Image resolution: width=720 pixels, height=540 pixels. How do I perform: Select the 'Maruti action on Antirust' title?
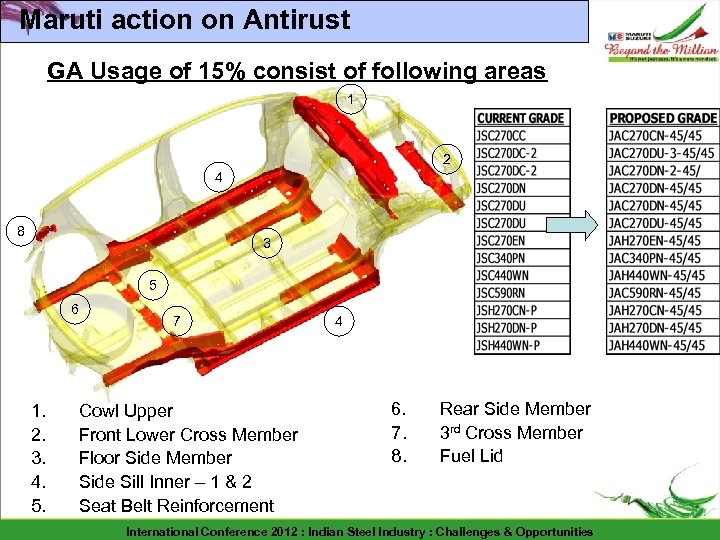185,20
